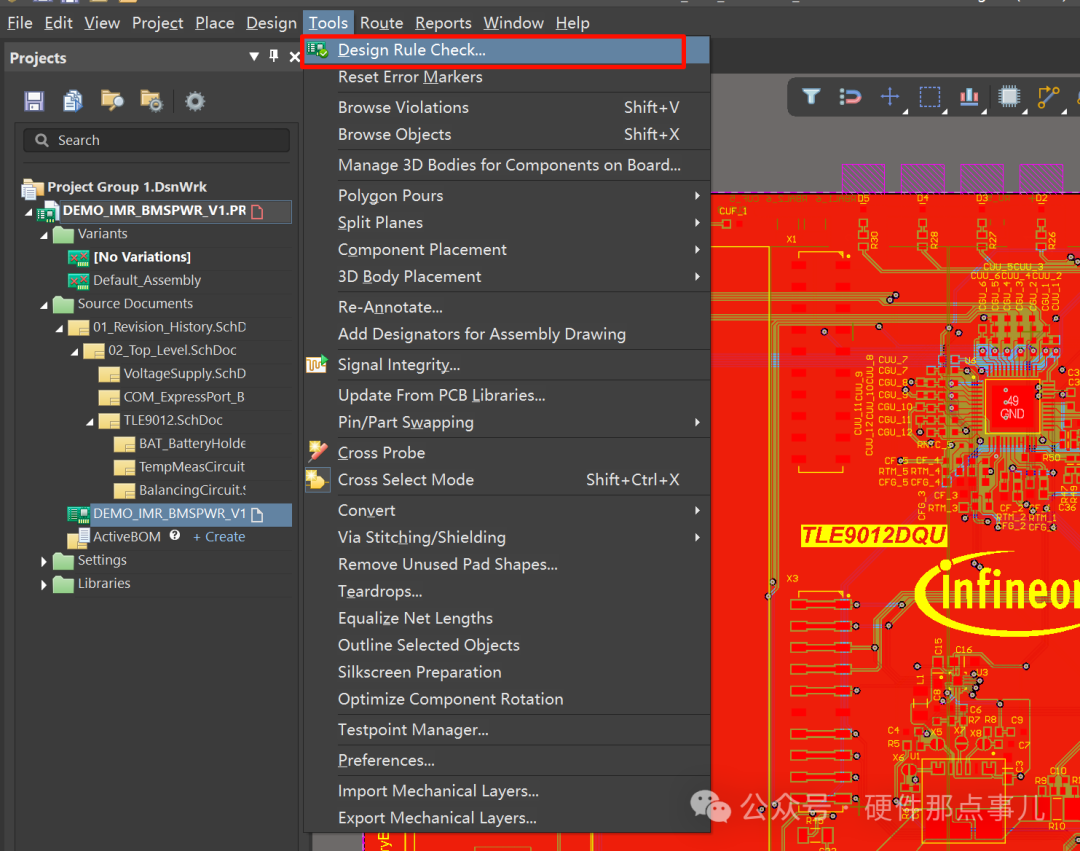Choose Teardrops option

506,591
